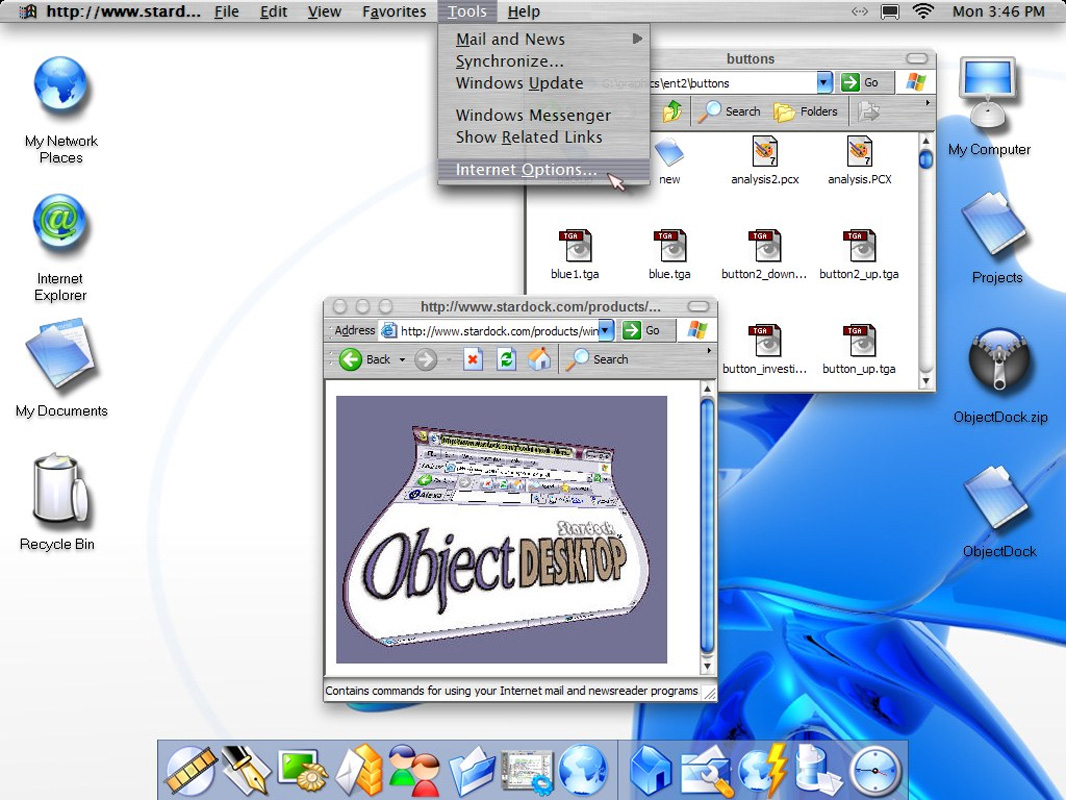Go to the Home page icon
This screenshot has height=800, width=1066.
(x=539, y=360)
